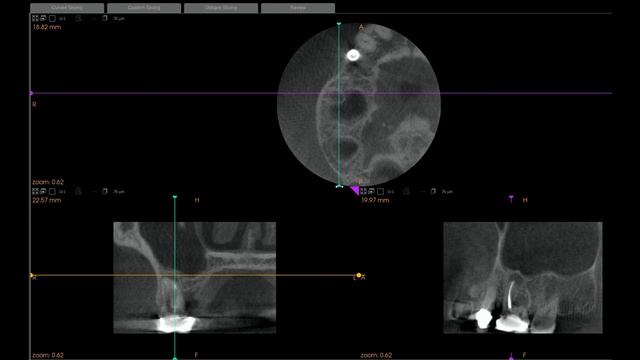Click the copy icon above 18.82 mm
The image size is (640, 360).
(105, 18)
